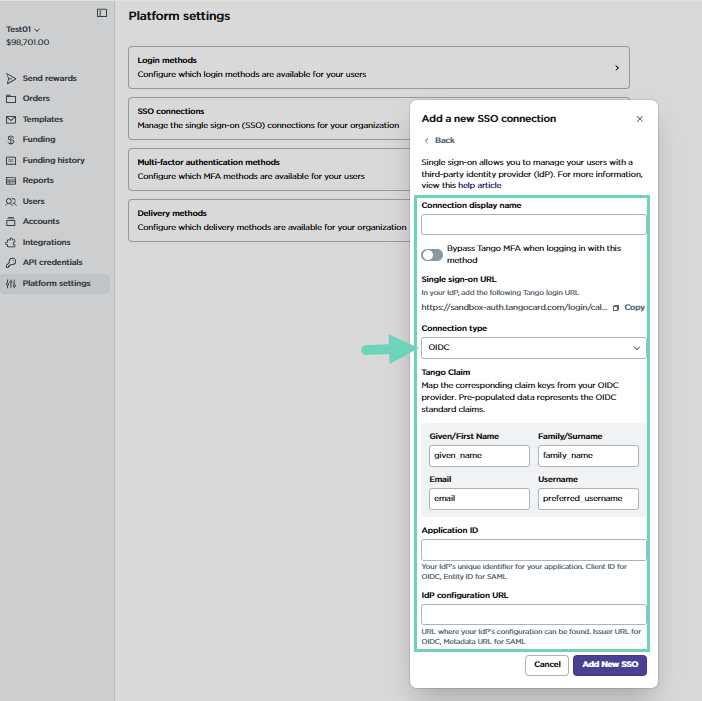Expand the Login methods section
702x701 pixels.
click(379, 67)
